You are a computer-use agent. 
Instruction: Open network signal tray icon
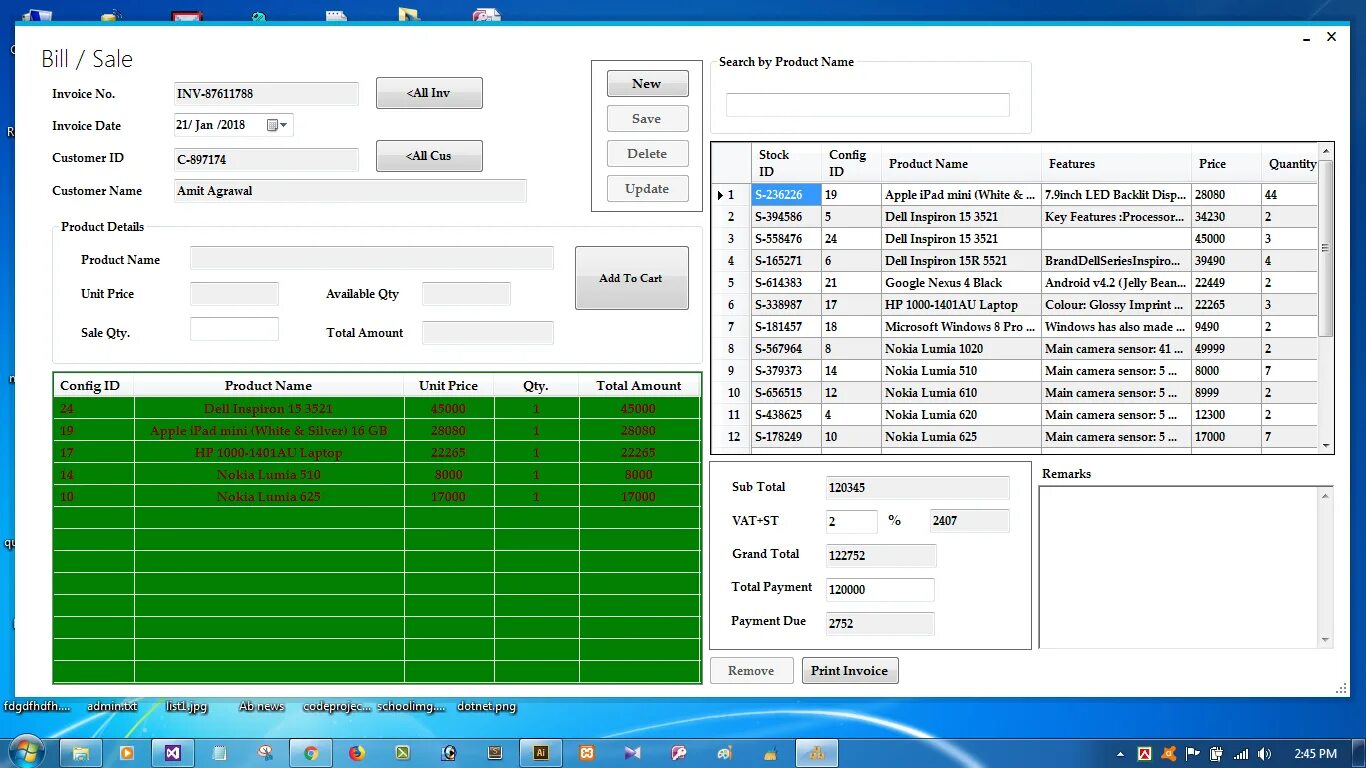click(x=1241, y=754)
